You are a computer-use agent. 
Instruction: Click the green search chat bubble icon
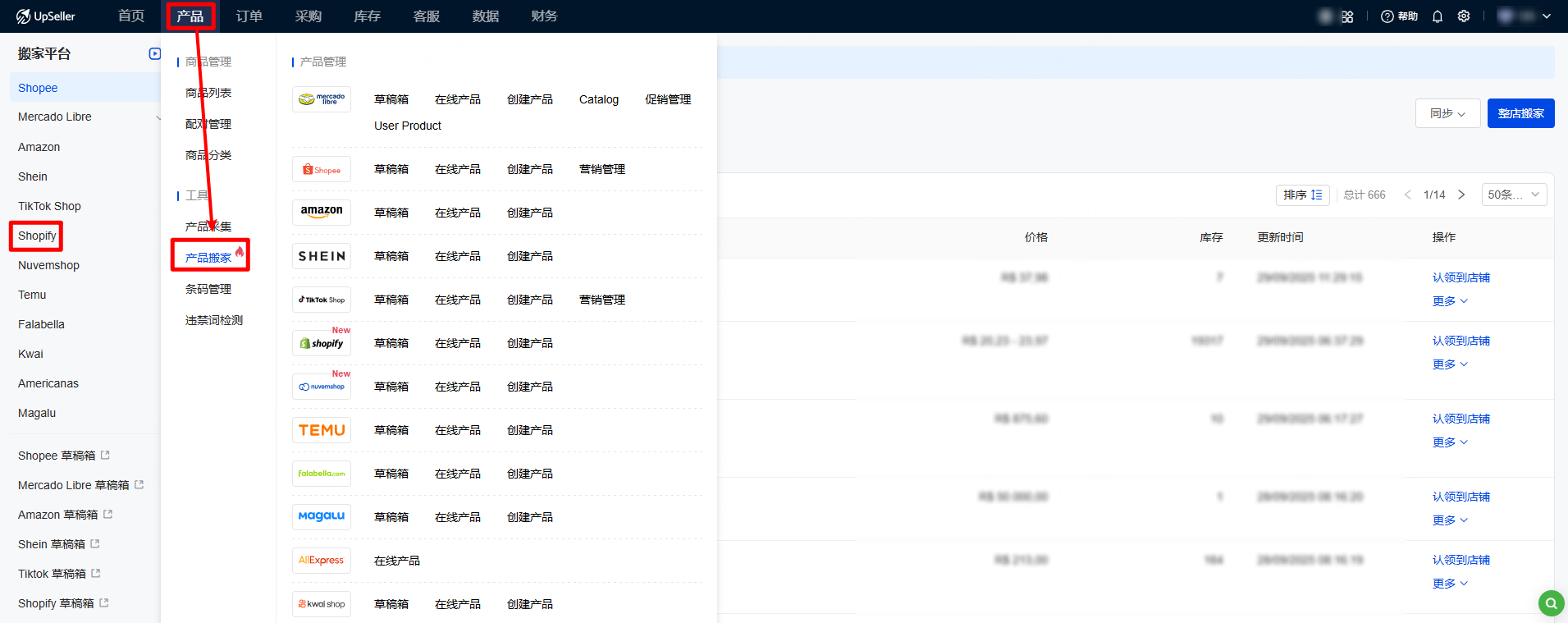[x=1551, y=603]
